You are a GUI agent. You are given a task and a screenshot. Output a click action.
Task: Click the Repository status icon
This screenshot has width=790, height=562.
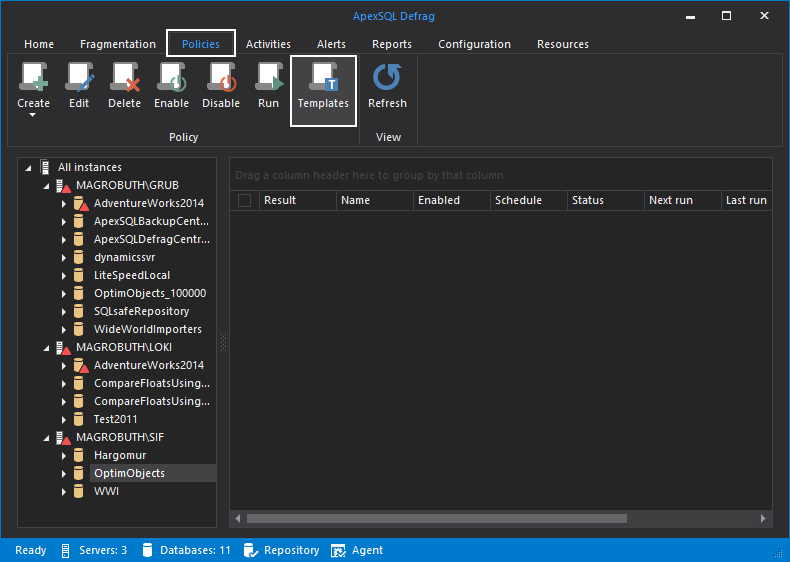pyautogui.click(x=250, y=550)
